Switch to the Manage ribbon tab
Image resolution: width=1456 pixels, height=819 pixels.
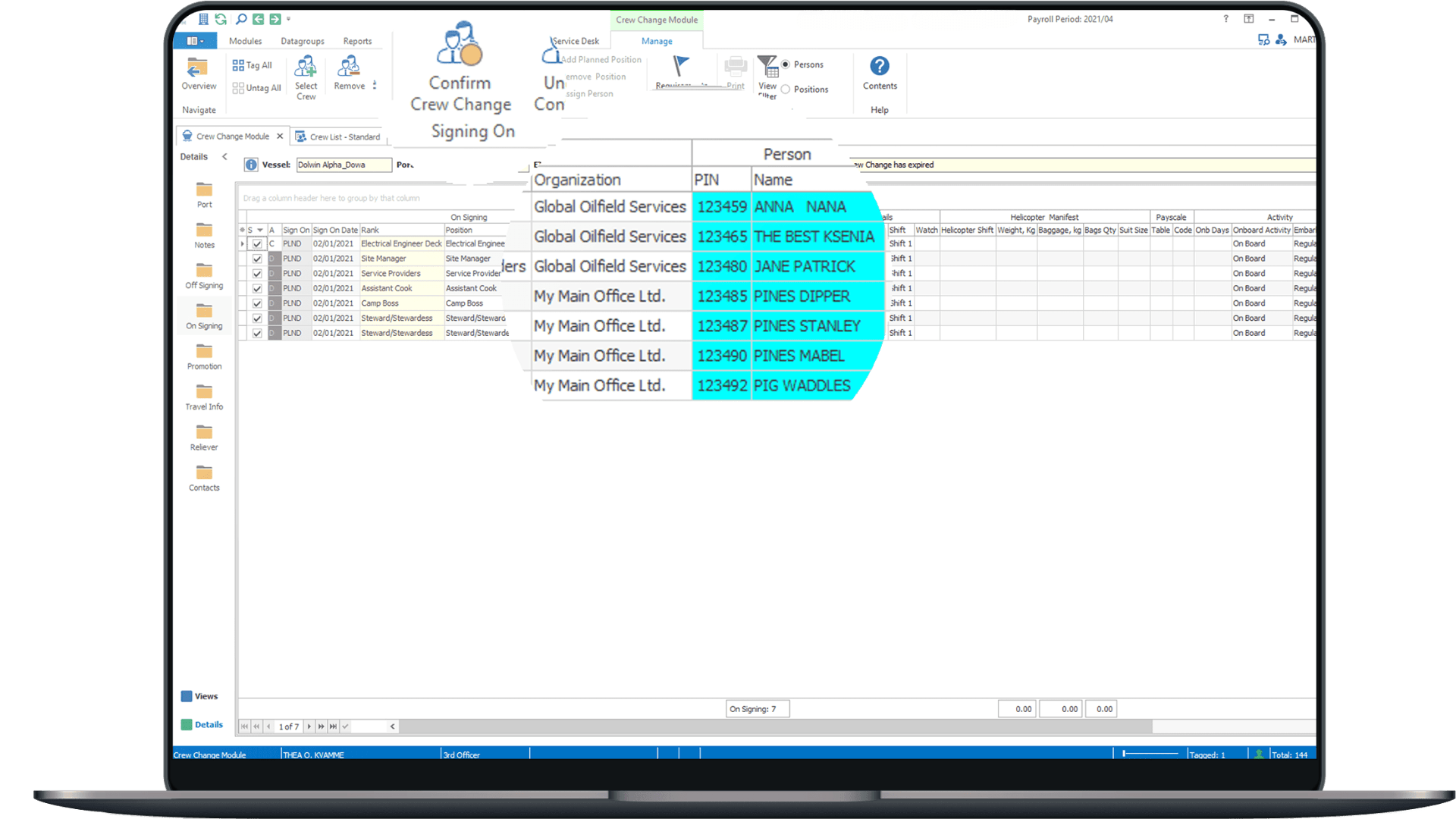[657, 41]
